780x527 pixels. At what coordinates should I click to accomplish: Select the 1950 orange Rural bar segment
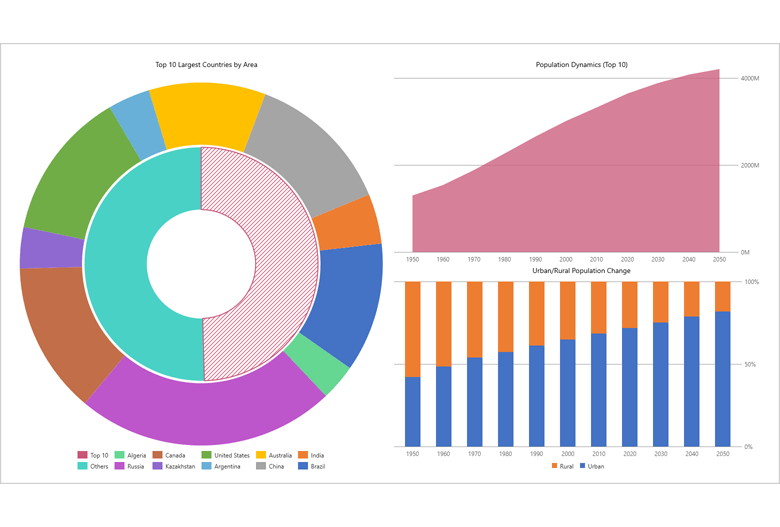[x=413, y=328]
